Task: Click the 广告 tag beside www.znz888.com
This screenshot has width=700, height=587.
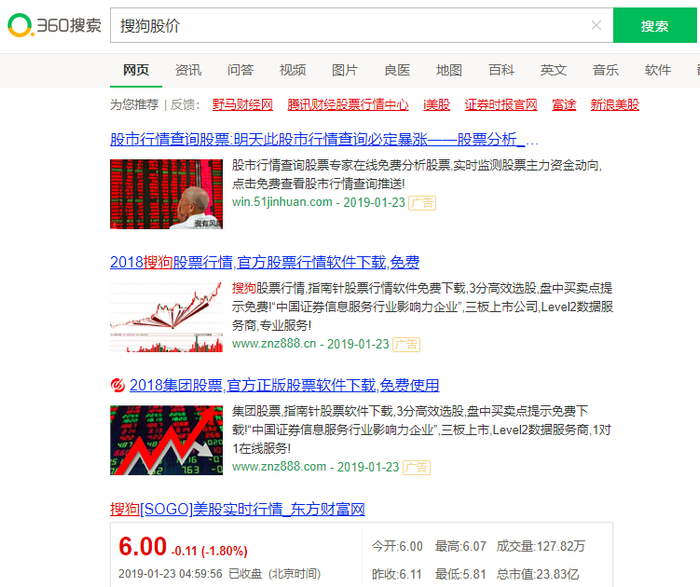Action: [417, 467]
